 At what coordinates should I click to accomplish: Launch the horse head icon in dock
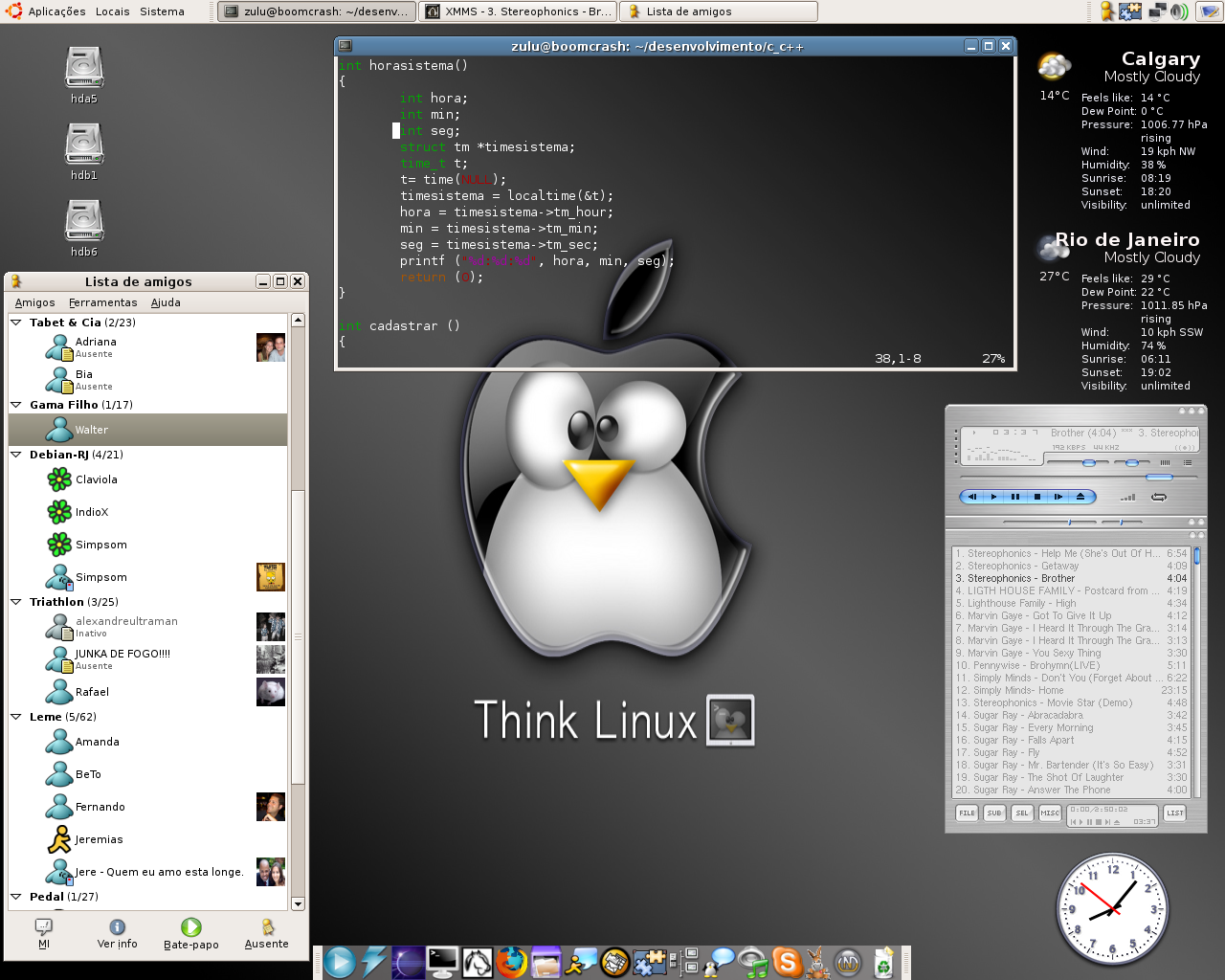(x=478, y=962)
